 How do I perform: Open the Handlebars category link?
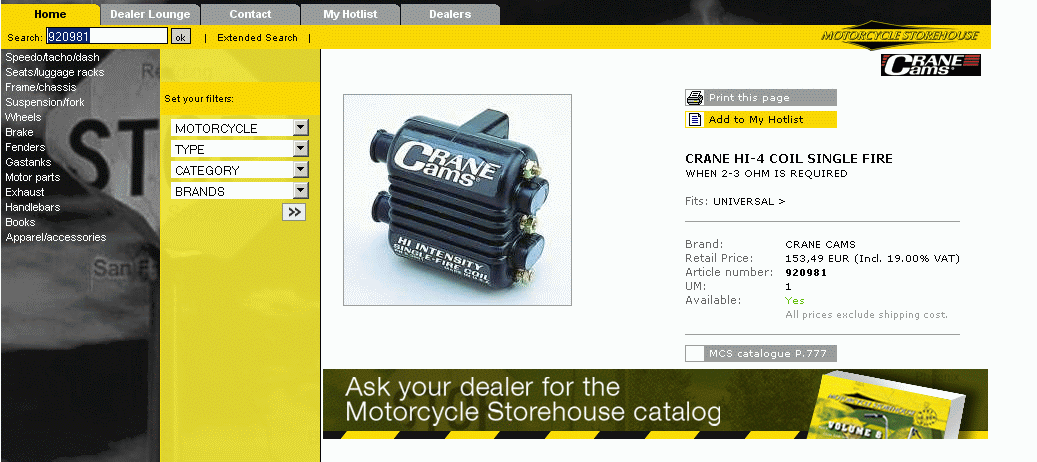(32, 207)
